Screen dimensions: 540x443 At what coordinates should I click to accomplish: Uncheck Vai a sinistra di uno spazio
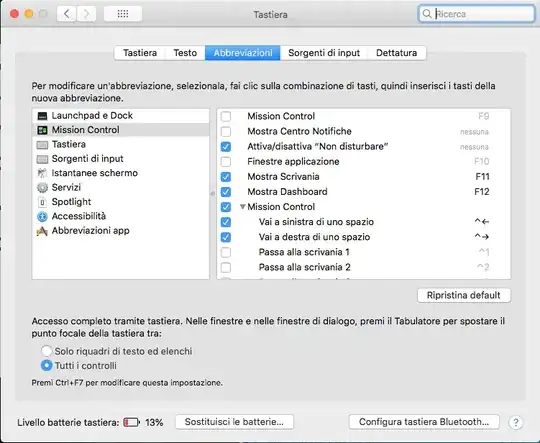click(226, 222)
